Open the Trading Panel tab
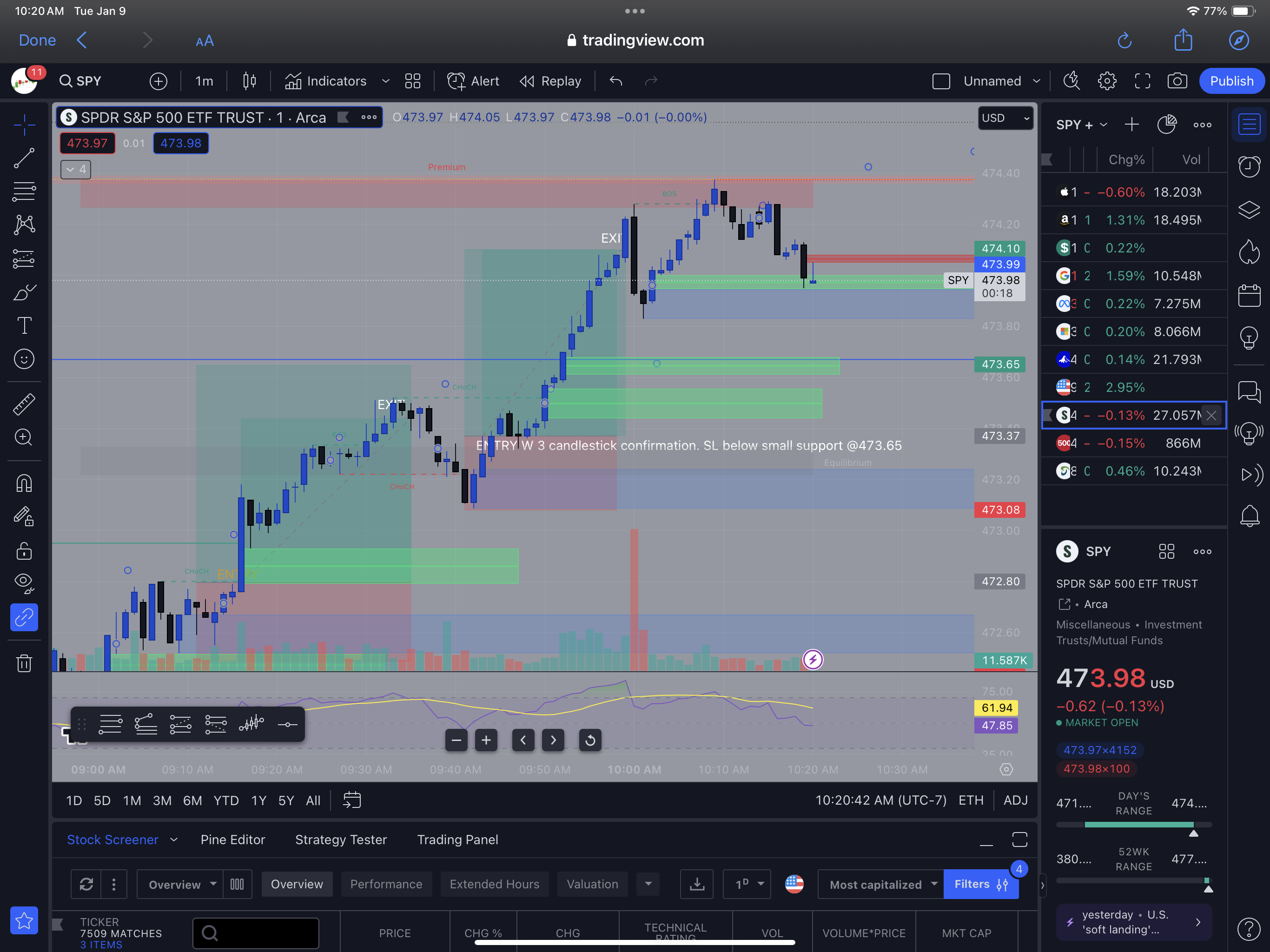 click(457, 840)
